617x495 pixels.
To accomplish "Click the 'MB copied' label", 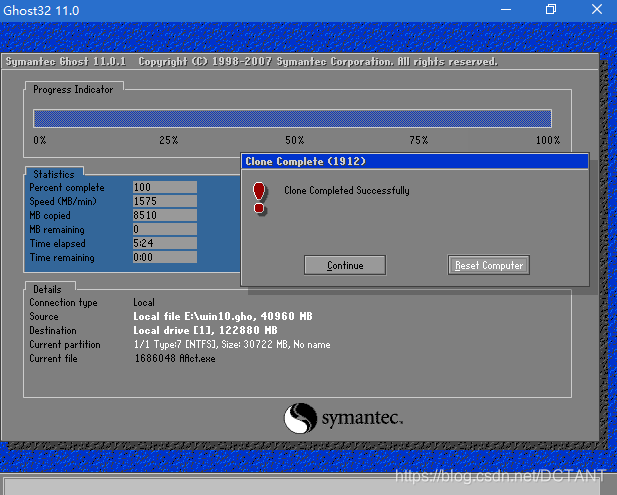I will tap(50, 216).
